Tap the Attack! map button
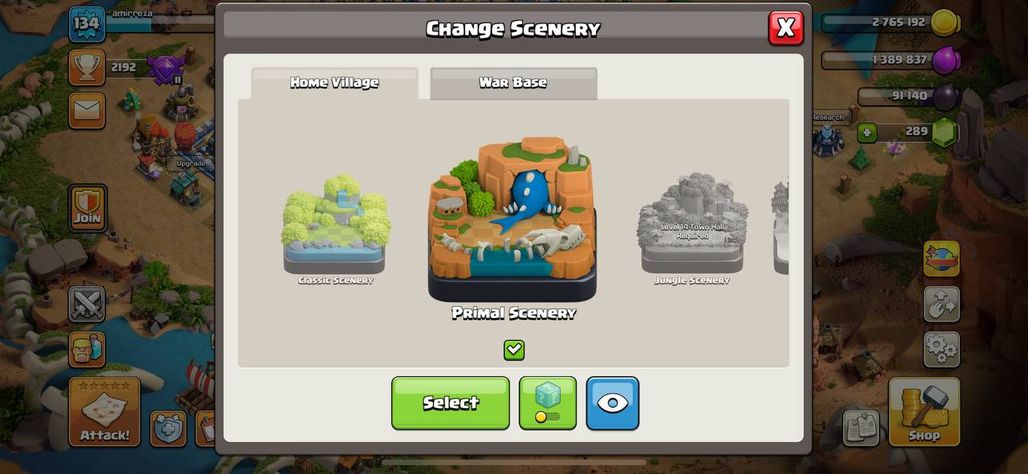Viewport: 1028px width, 474px height. 104,412
